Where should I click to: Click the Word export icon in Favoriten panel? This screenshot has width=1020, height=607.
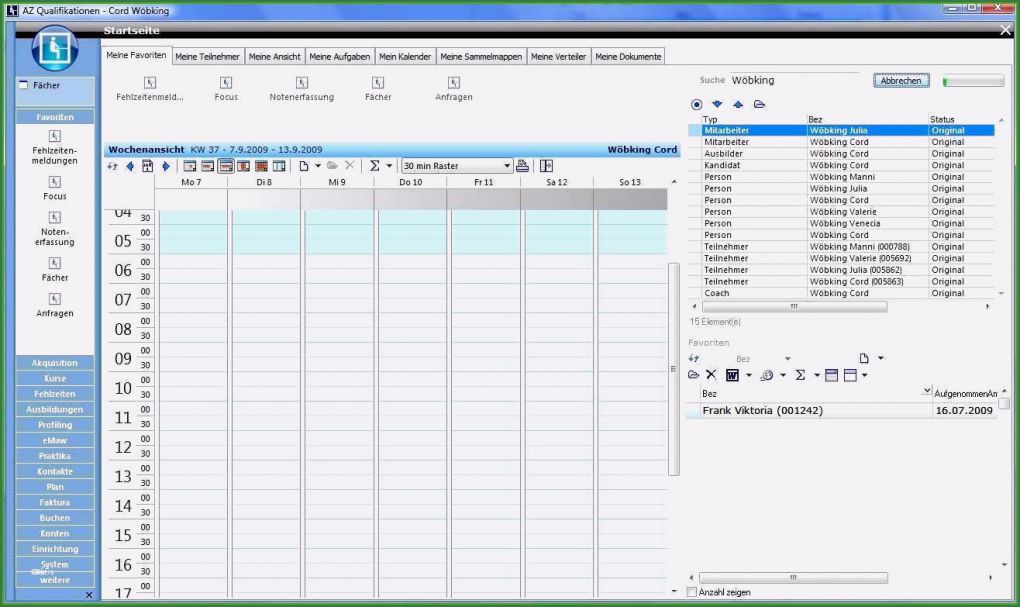733,374
